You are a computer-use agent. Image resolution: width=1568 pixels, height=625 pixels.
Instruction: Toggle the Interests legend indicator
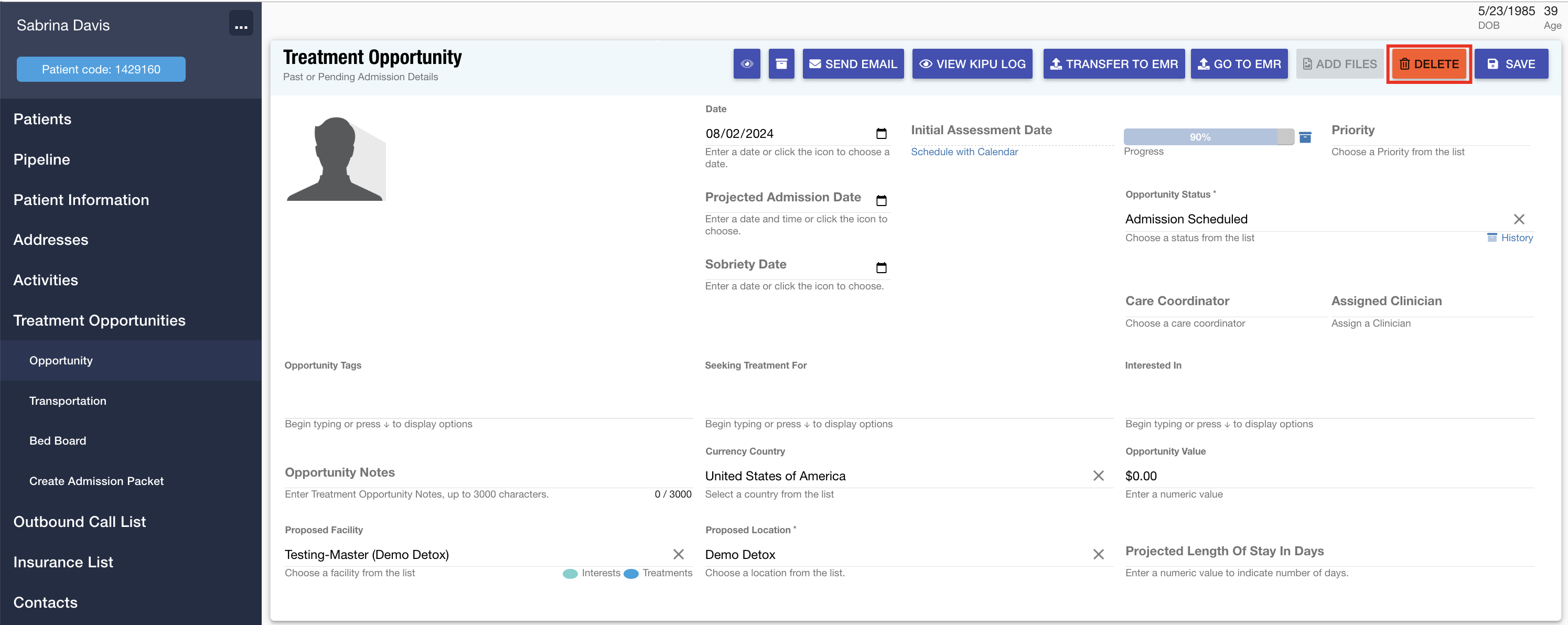pos(571,573)
